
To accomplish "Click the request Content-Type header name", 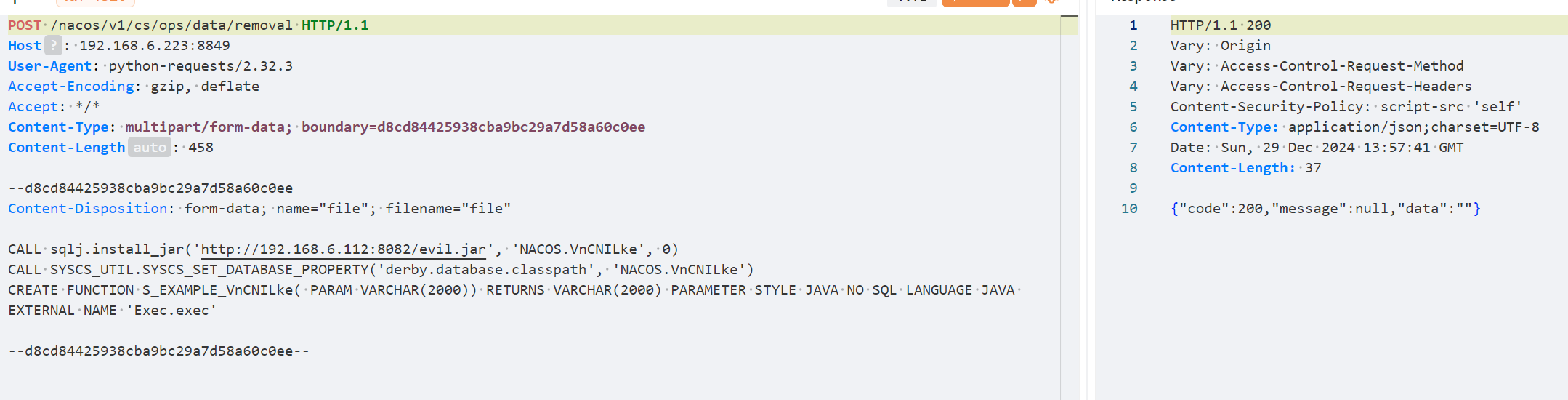I will click(58, 127).
